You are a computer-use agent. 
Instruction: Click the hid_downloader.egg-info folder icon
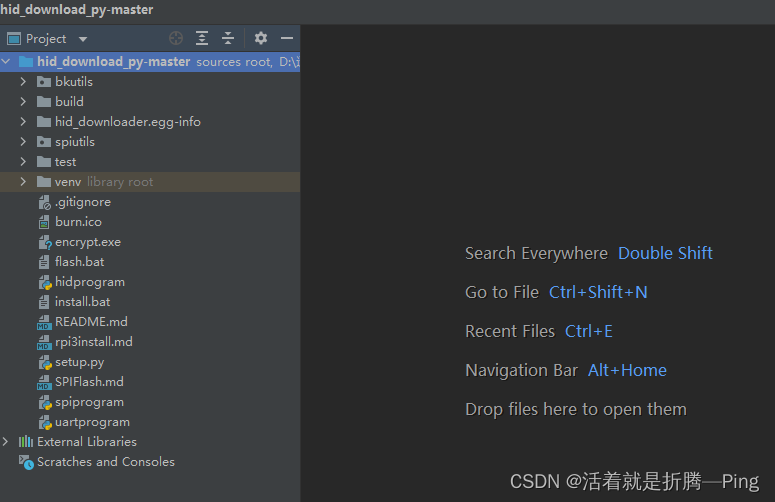point(44,122)
